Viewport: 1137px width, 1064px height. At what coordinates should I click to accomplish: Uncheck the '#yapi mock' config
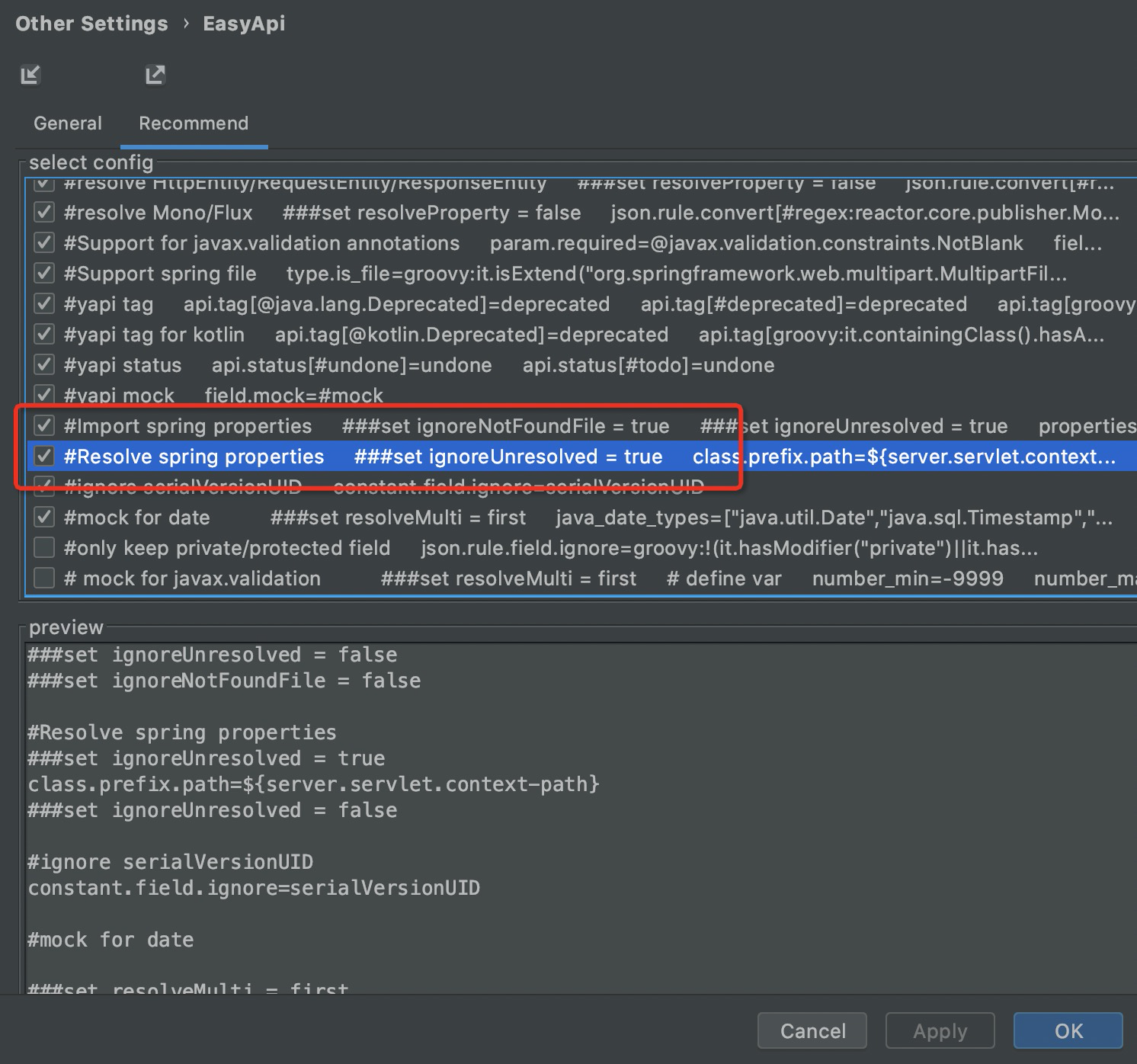point(43,395)
